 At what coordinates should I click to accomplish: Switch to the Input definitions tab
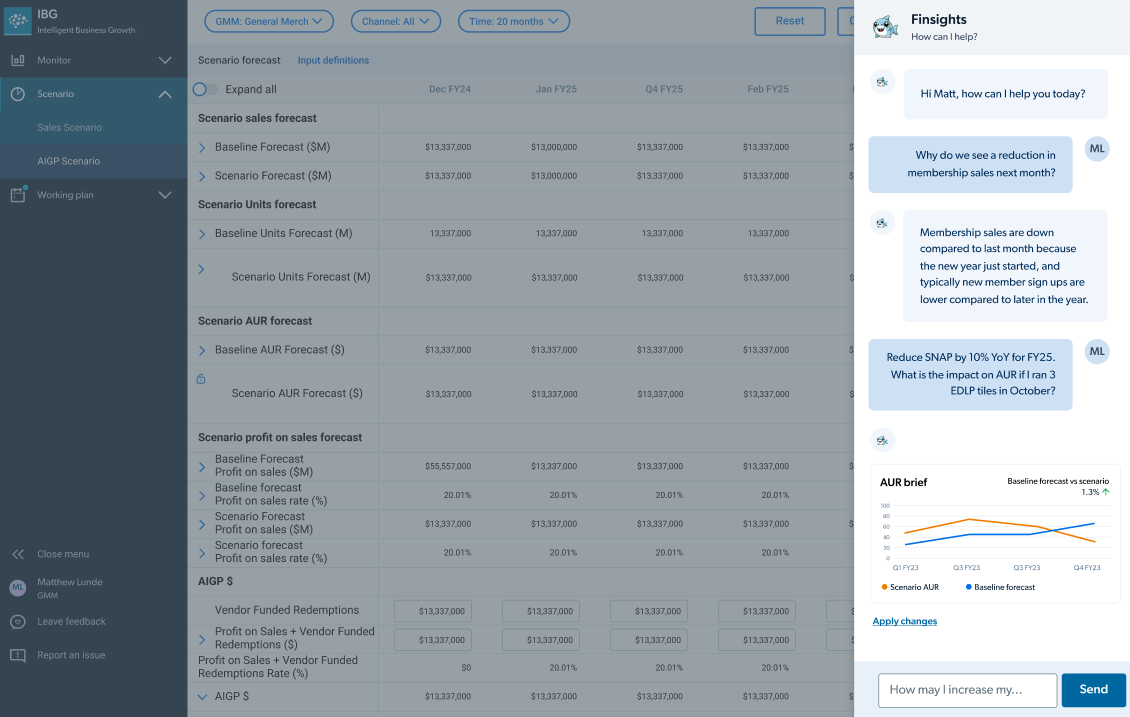tap(333, 60)
